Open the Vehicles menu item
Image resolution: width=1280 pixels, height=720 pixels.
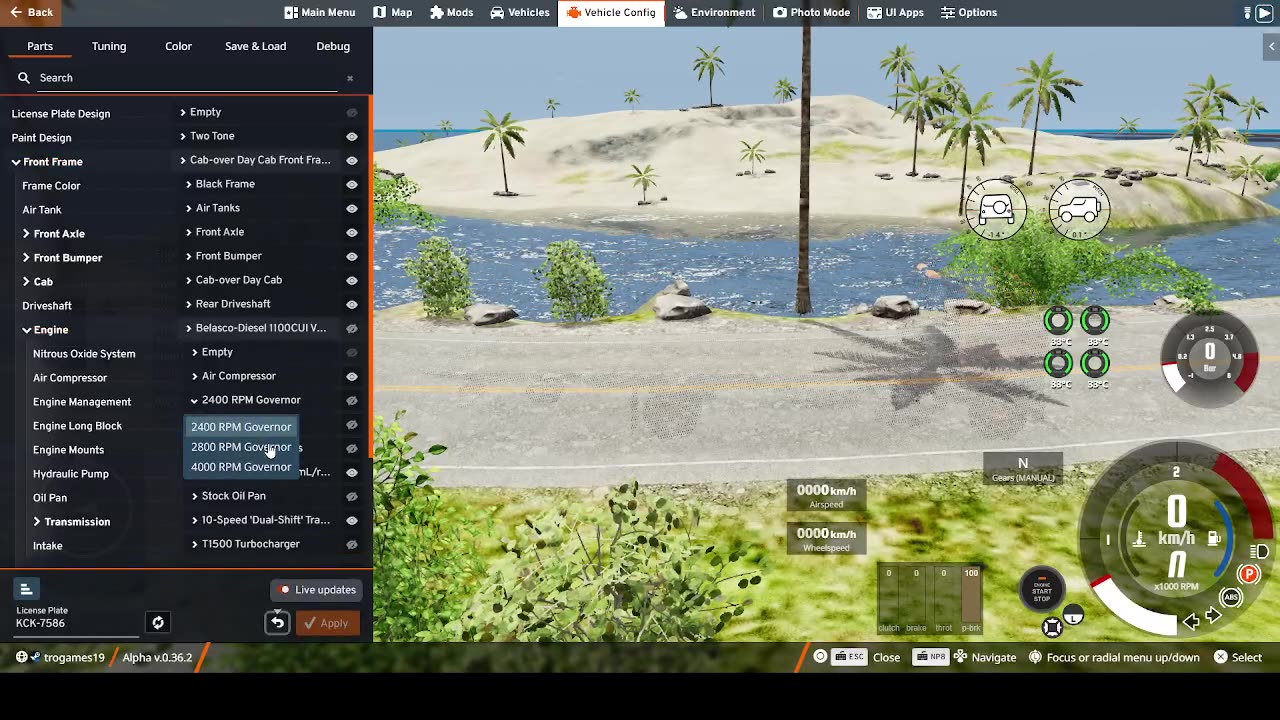pos(520,13)
